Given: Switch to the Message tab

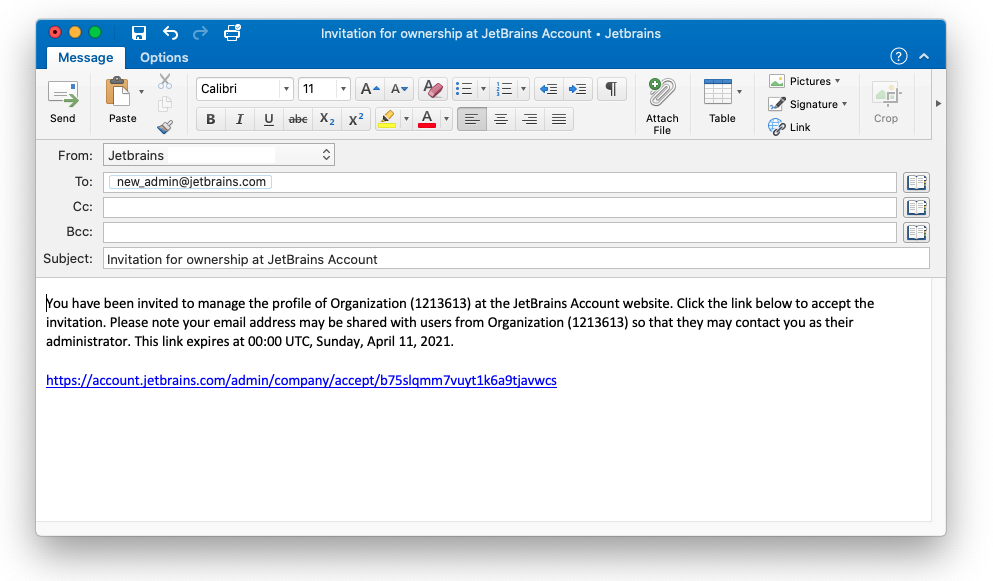Looking at the screenshot, I should point(85,58).
